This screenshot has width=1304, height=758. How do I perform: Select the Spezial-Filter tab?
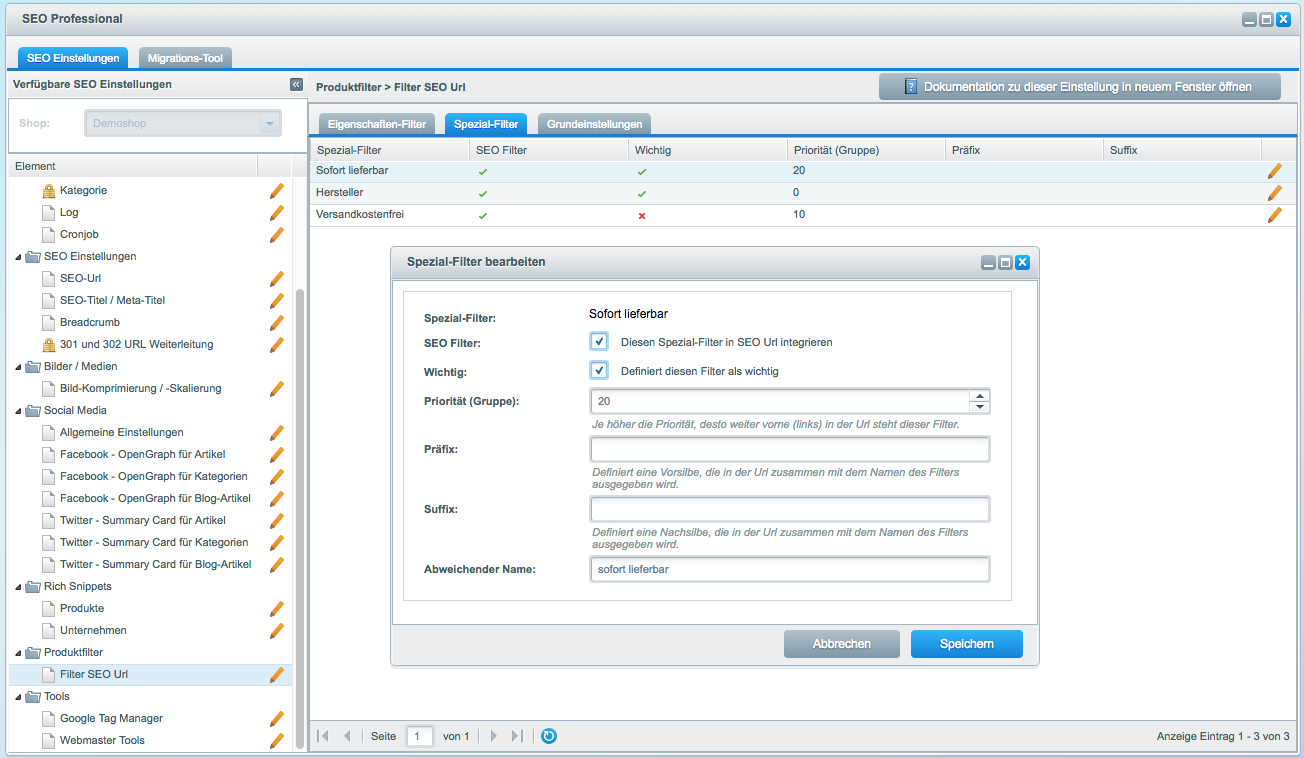pyautogui.click(x=486, y=124)
